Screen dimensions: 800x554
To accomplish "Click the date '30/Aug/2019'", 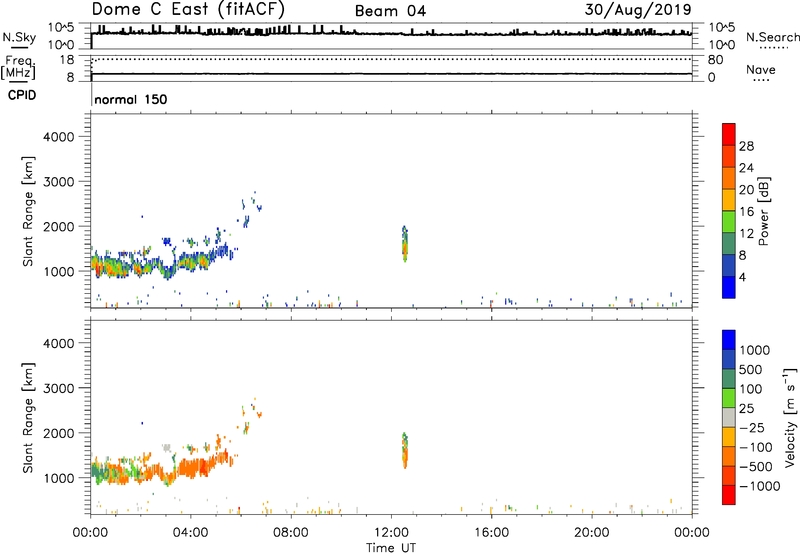I will 638,9.
